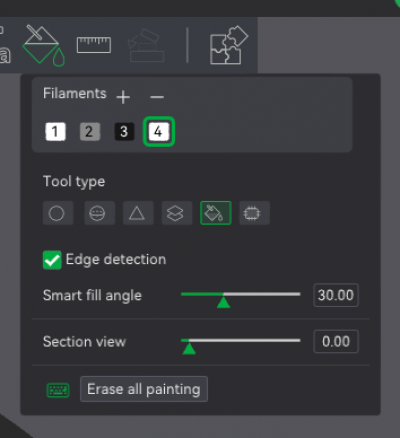Add a filament with plus button
Viewport: 400px width, 438px height.
pos(123,97)
